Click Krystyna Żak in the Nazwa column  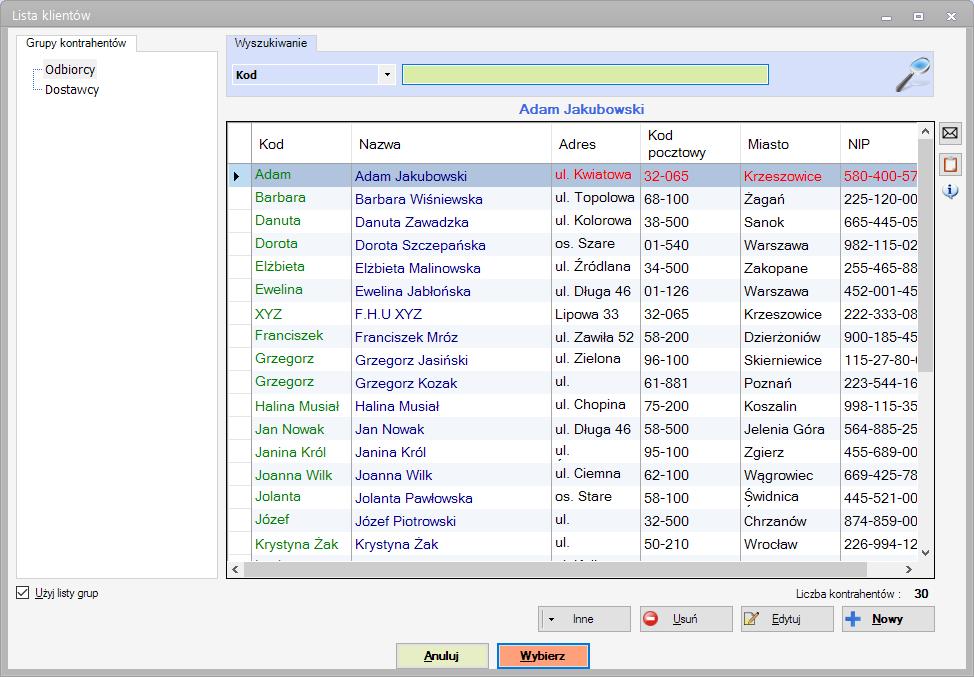click(x=451, y=543)
